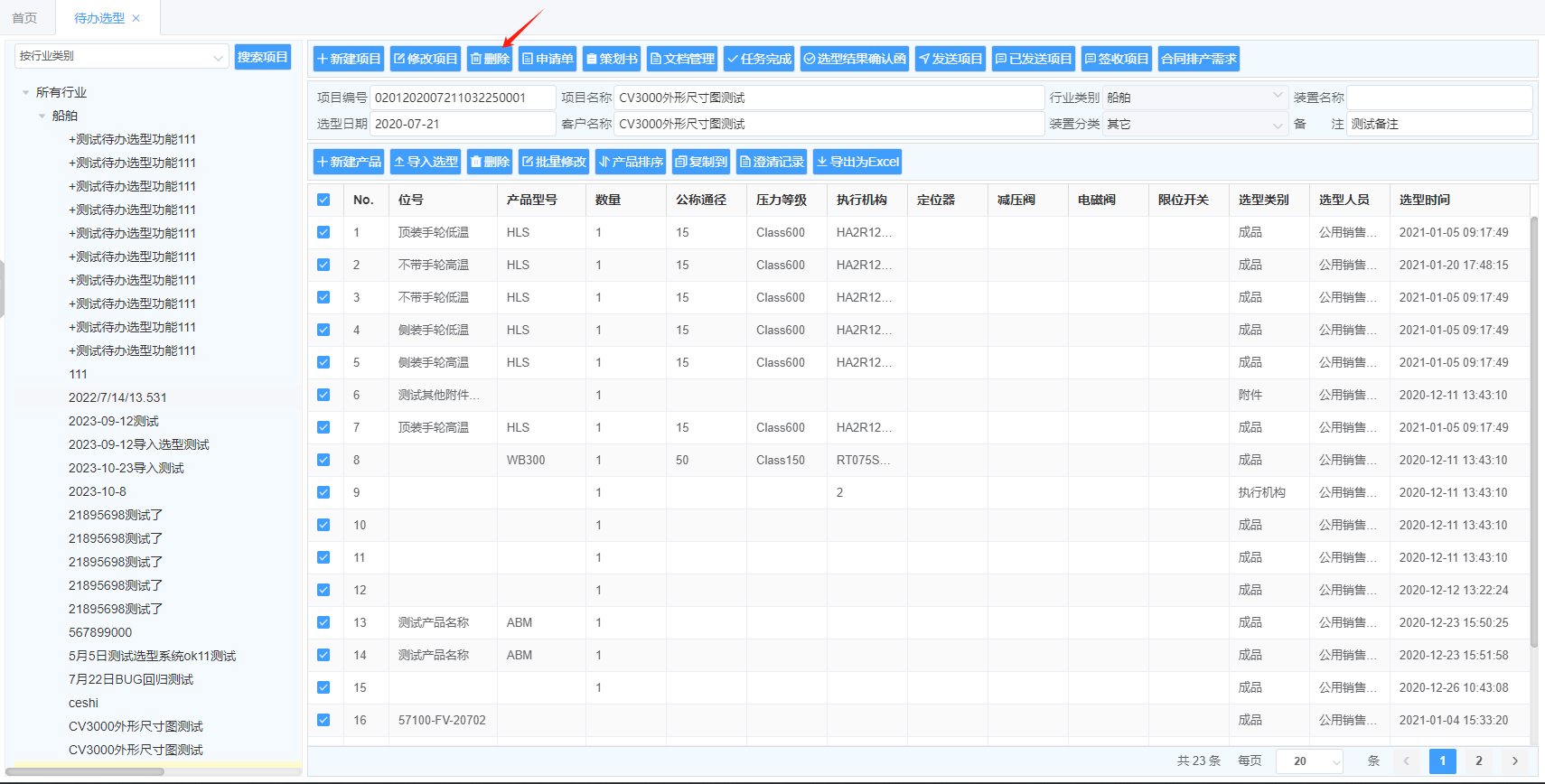Click 导入选型 import selection button
The height and width of the screenshot is (784, 1545).
(x=426, y=162)
